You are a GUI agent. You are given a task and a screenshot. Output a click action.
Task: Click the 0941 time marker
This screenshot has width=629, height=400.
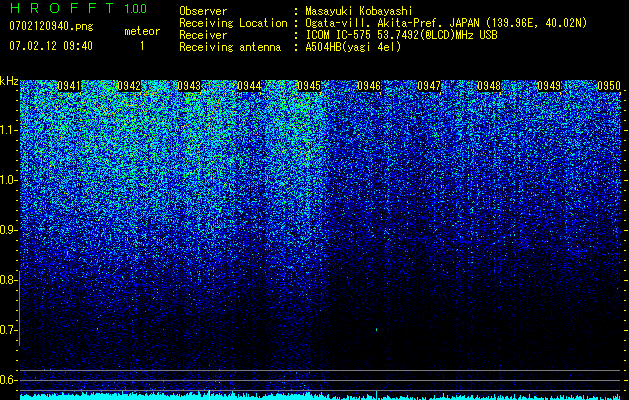point(69,86)
